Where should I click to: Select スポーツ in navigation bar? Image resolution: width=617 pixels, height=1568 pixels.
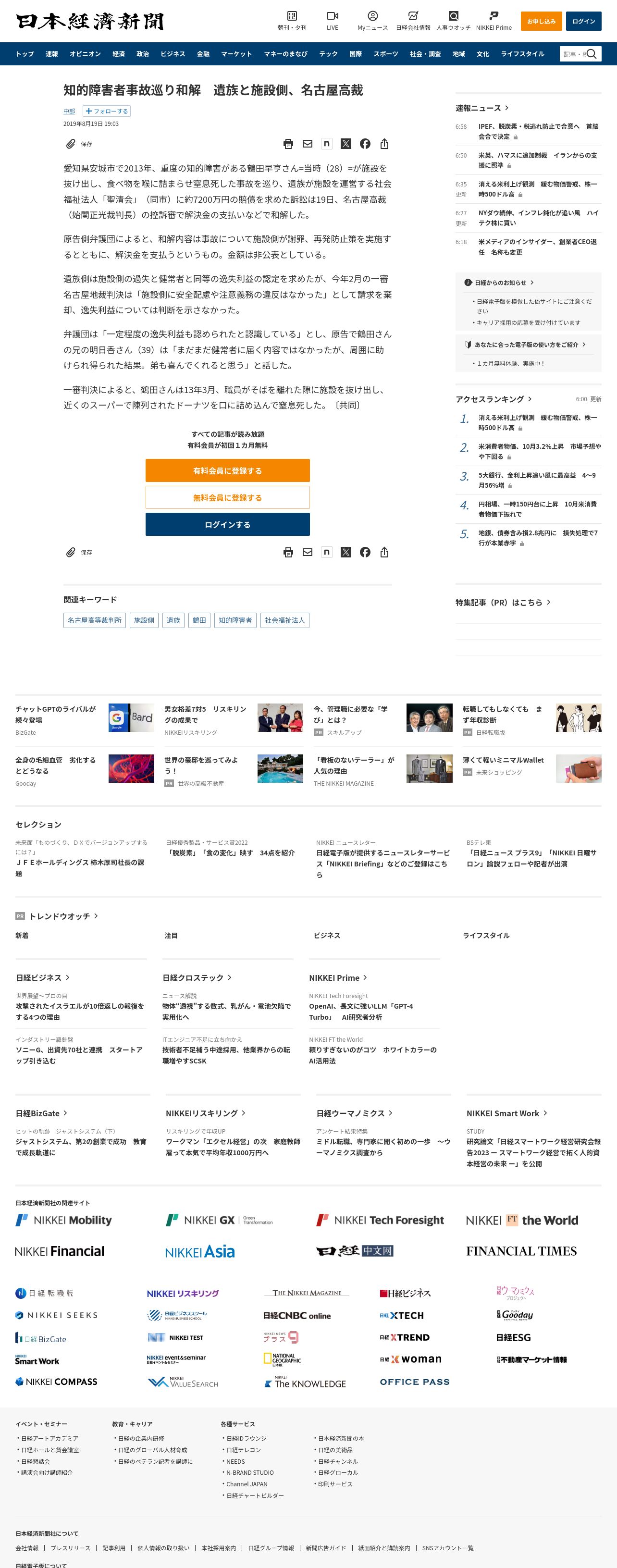coord(386,53)
